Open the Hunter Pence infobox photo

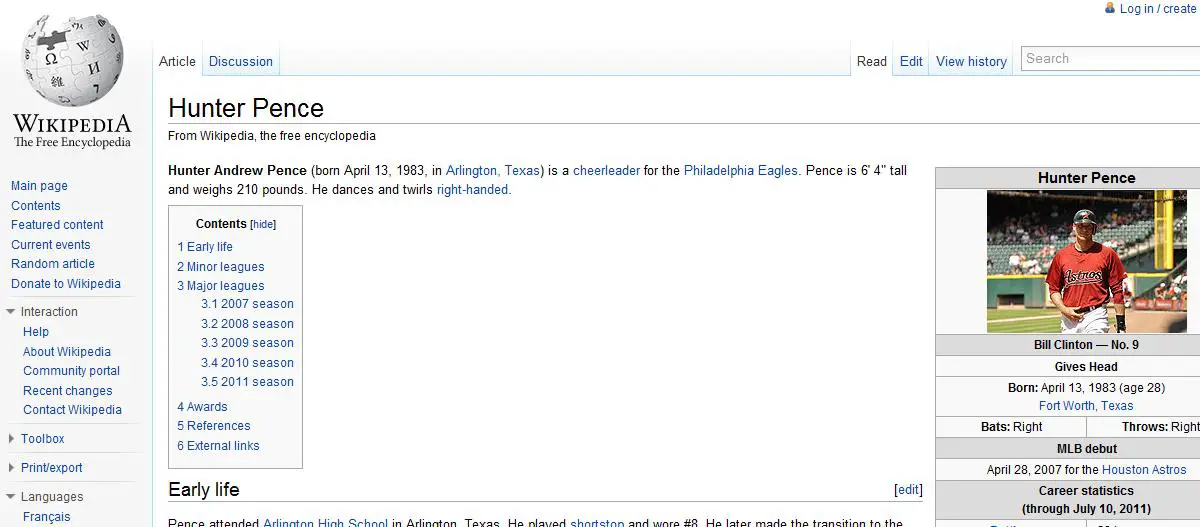tap(1086, 261)
